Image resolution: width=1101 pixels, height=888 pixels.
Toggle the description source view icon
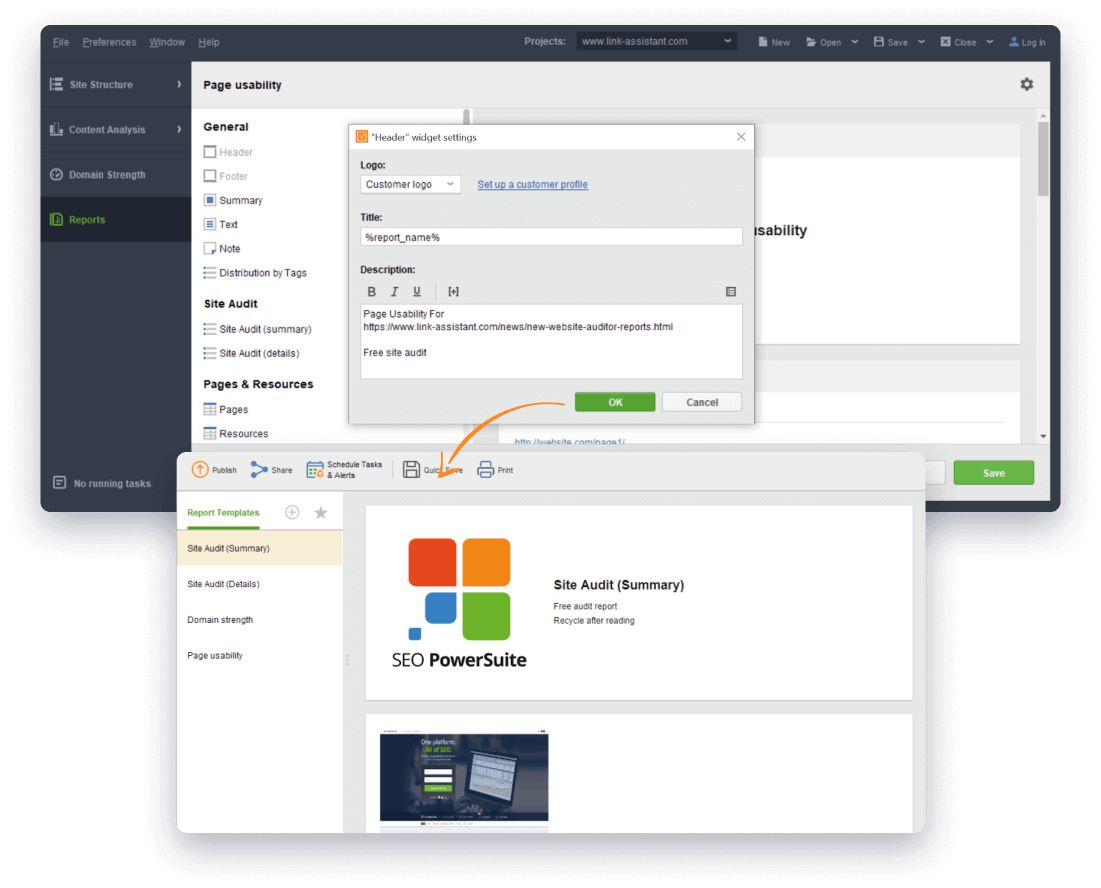point(730,291)
